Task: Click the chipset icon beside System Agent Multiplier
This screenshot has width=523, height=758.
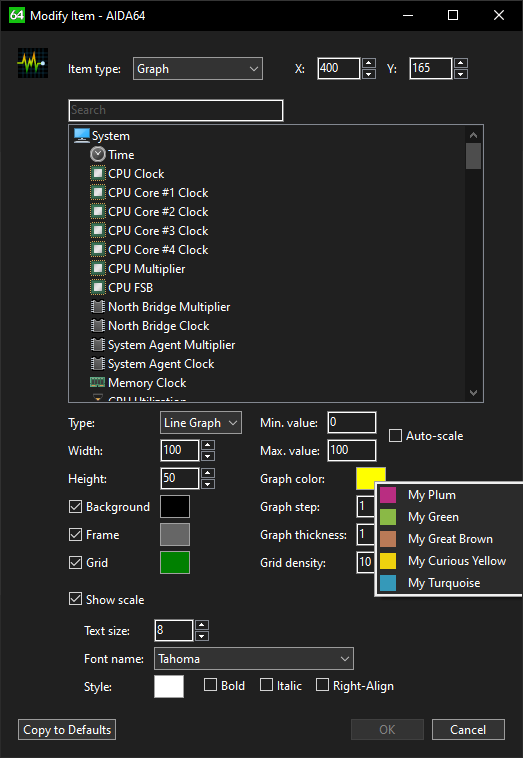Action: point(98,345)
